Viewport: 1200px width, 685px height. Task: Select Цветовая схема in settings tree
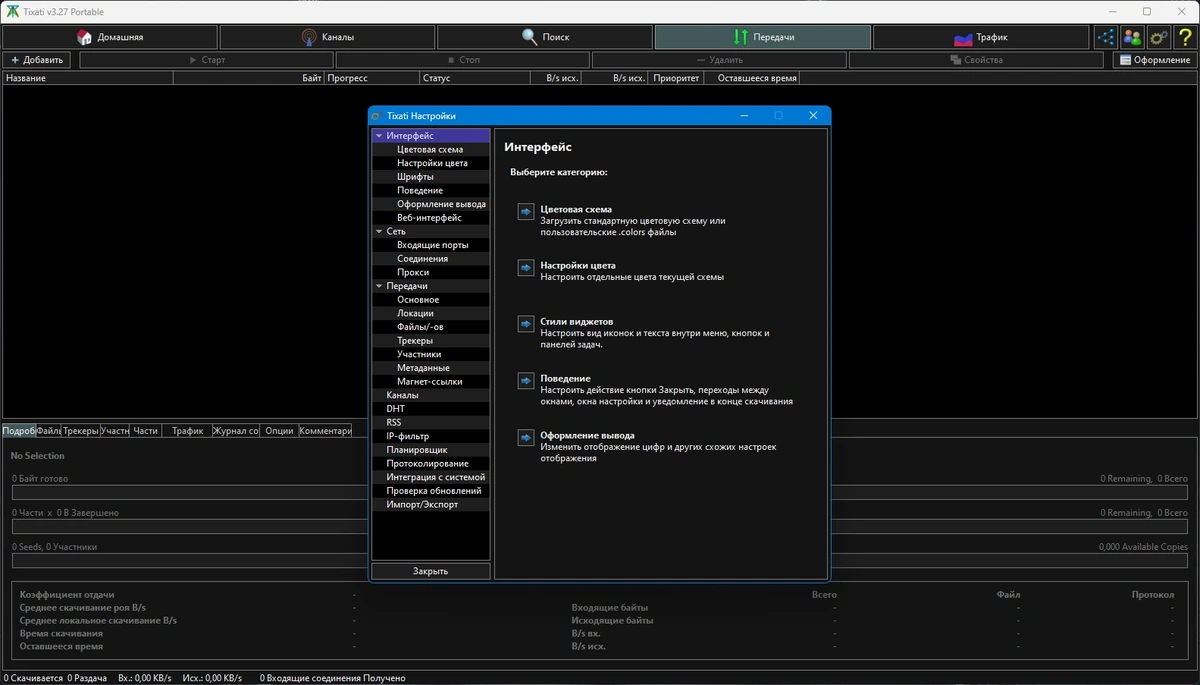coord(430,149)
